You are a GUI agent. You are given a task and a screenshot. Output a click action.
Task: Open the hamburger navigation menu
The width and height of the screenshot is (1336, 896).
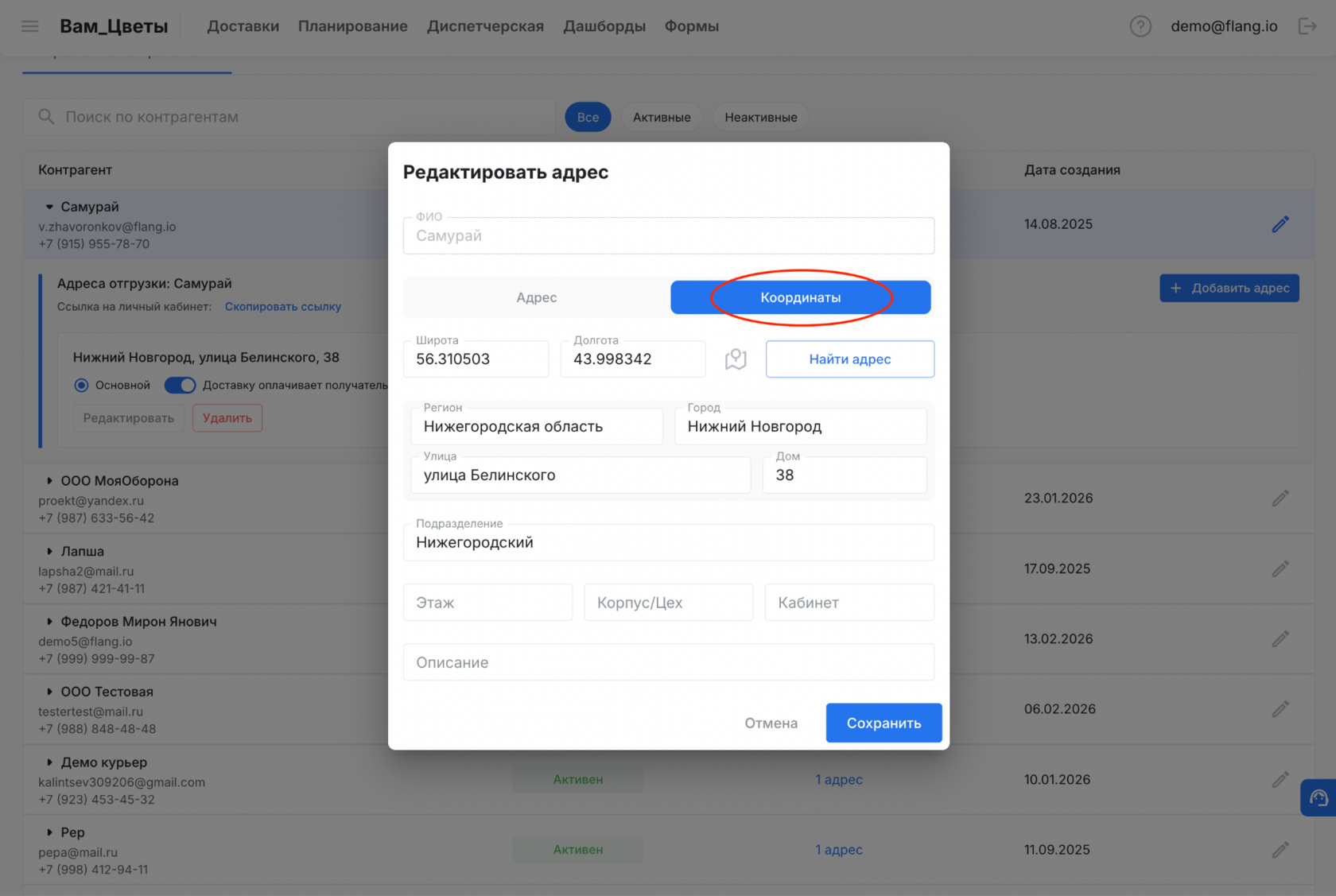pos(29,25)
